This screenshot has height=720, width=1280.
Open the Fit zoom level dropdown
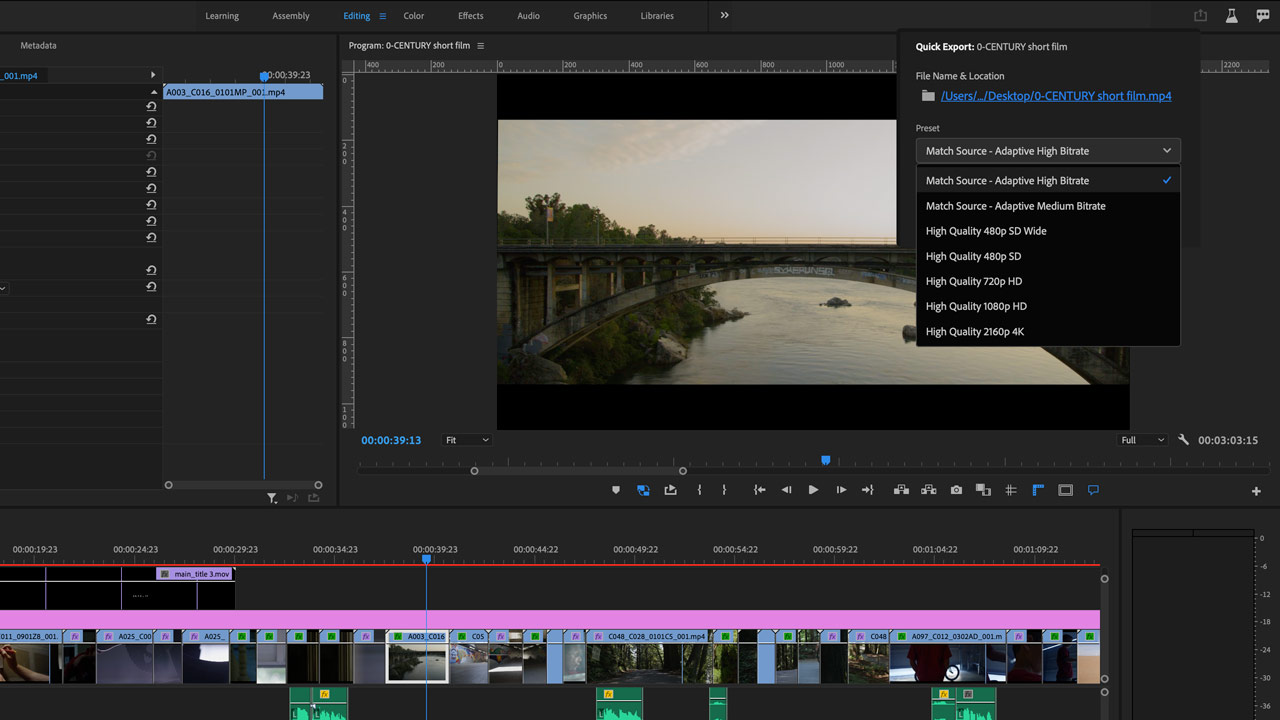(467, 440)
